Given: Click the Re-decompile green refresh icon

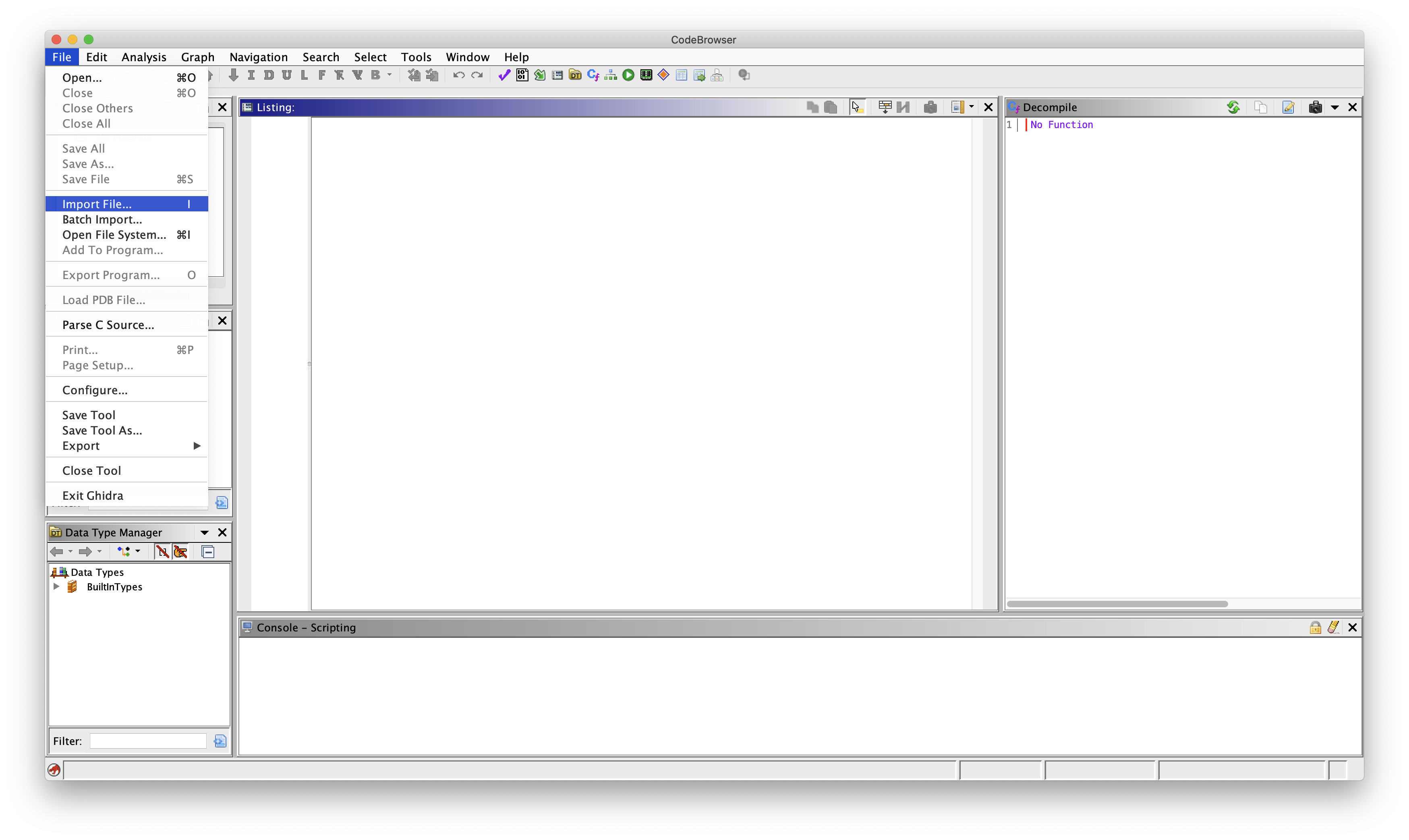Looking at the screenshot, I should click(1233, 107).
